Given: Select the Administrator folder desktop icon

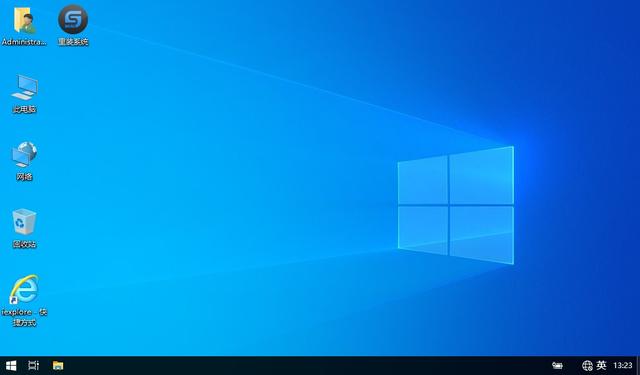Looking at the screenshot, I should [x=24, y=25].
